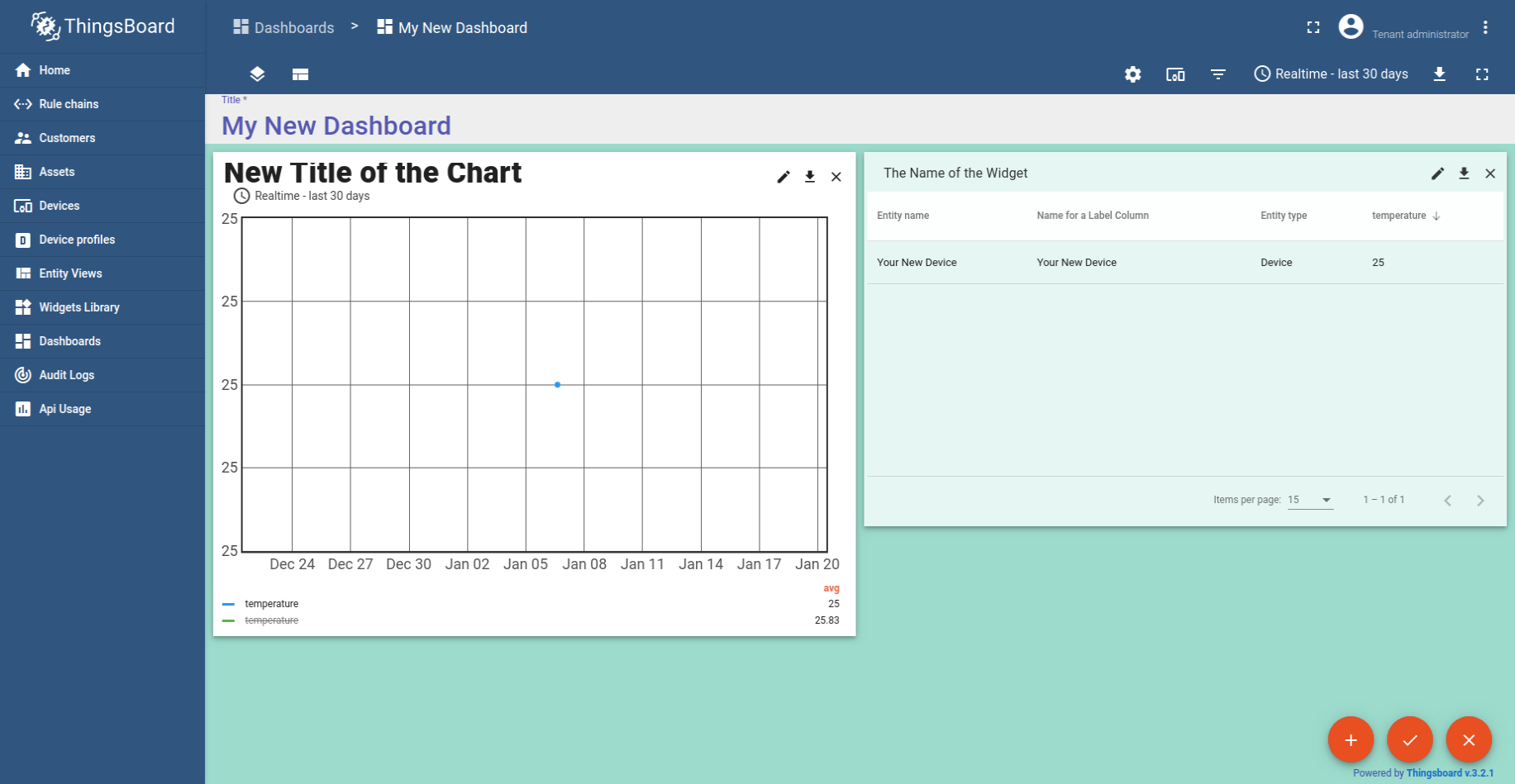
Task: Open entity aliases icon in toolbar
Action: pyautogui.click(x=1175, y=74)
